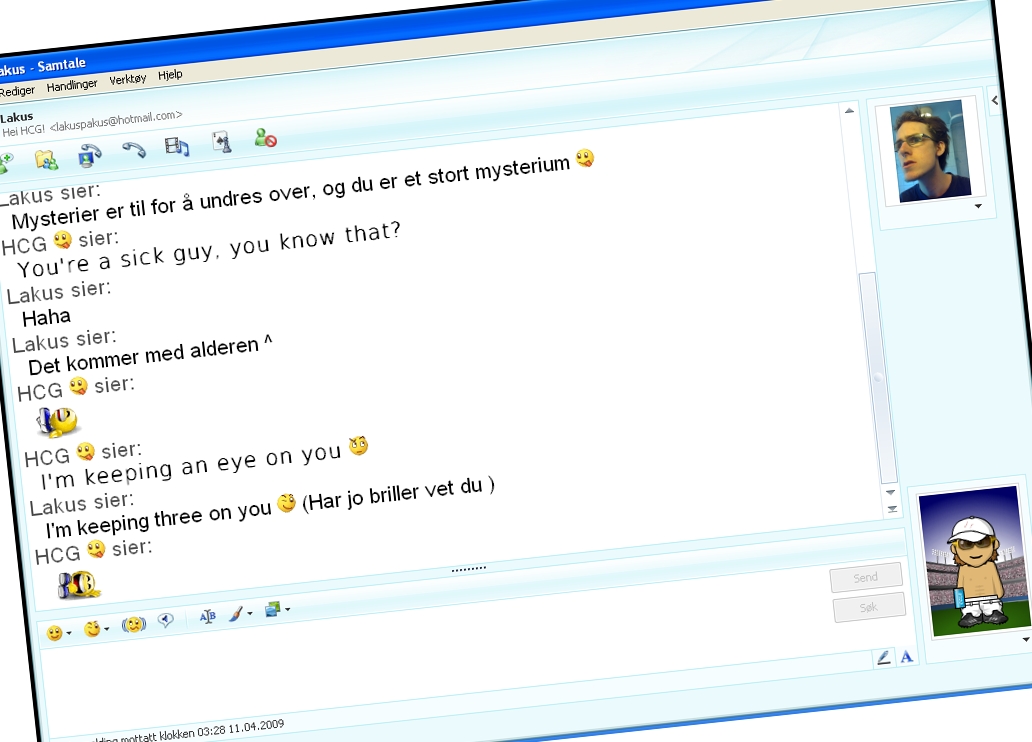Screen dimensions: 1032x742
Task: Click your cartoon avatar display picture
Action: click(974, 562)
